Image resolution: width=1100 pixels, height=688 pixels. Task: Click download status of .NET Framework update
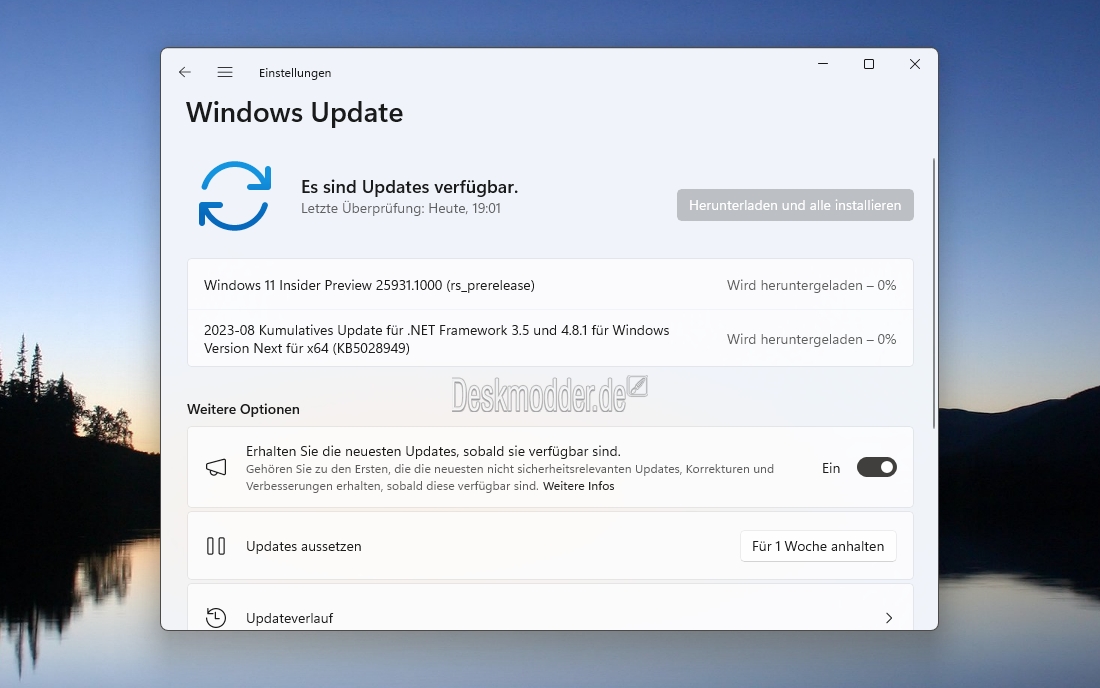point(811,339)
